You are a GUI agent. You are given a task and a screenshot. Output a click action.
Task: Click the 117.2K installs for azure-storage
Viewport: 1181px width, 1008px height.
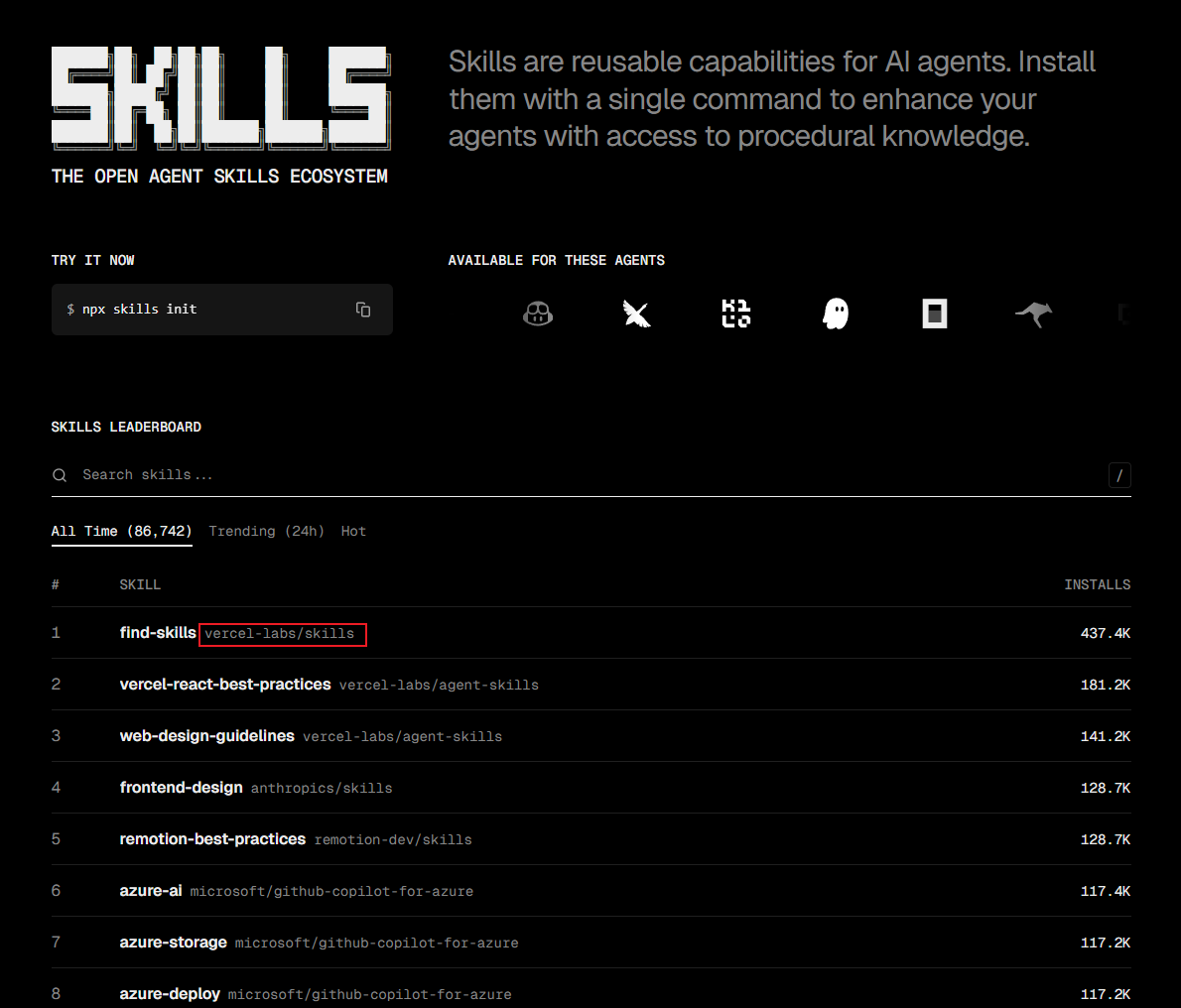pos(1105,943)
